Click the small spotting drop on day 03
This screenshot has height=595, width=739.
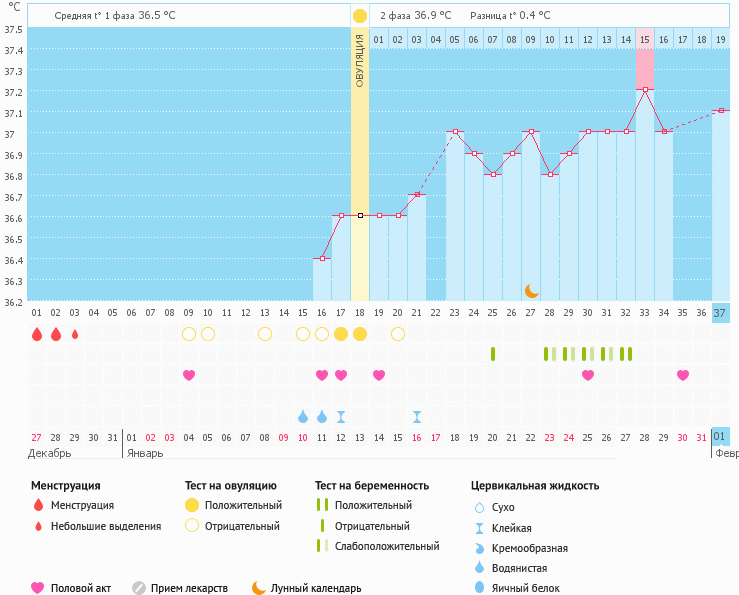tap(75, 334)
